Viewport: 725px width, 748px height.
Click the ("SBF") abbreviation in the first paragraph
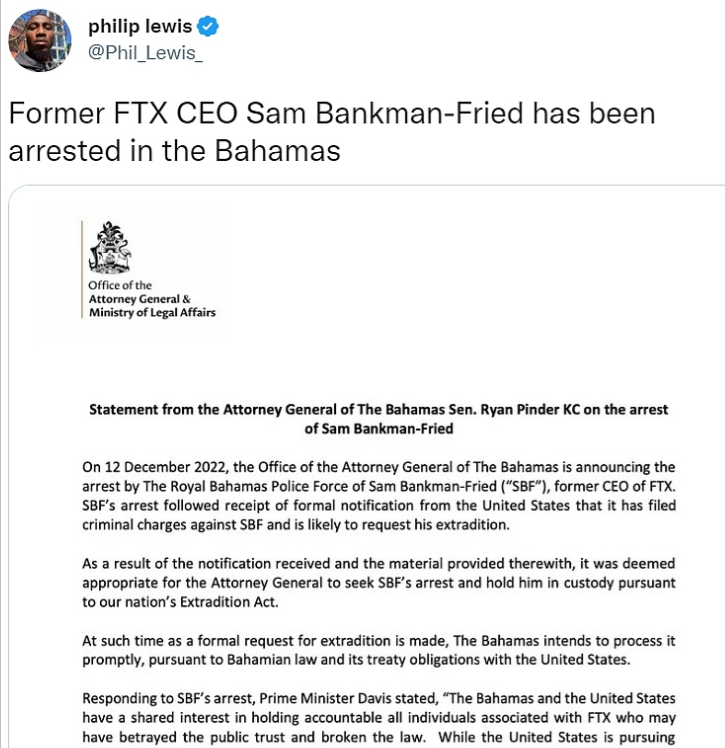tap(537, 486)
